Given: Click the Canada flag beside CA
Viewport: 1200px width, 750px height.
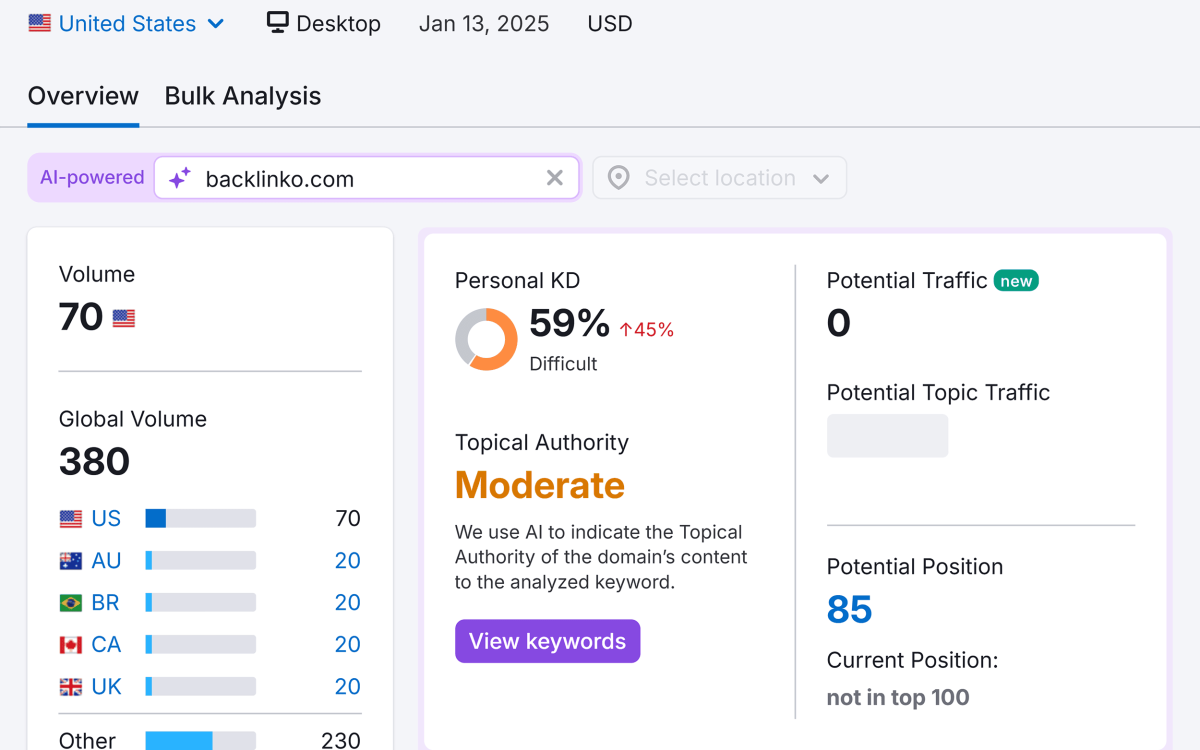Looking at the screenshot, I should pos(69,644).
